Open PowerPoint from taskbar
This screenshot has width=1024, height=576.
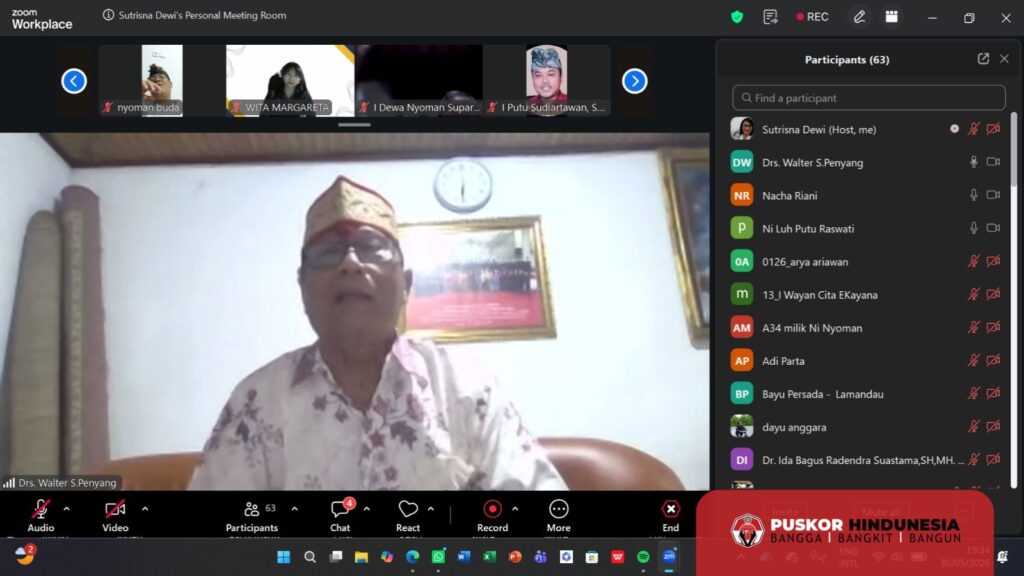pyautogui.click(x=515, y=556)
